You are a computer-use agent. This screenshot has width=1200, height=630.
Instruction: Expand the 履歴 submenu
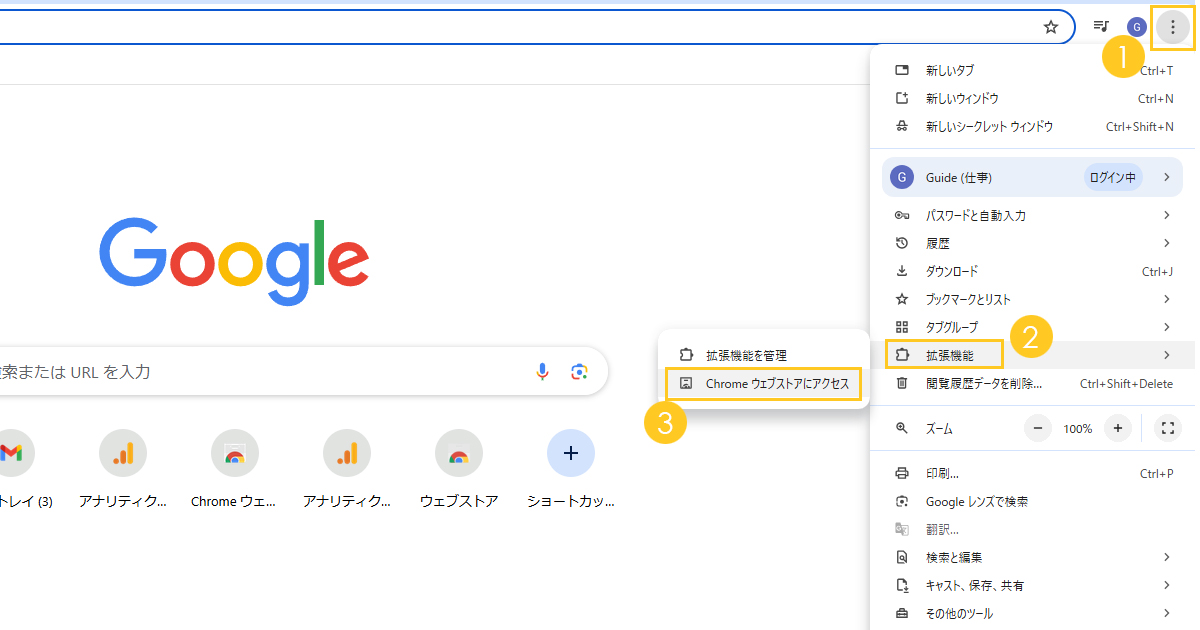[1032, 243]
